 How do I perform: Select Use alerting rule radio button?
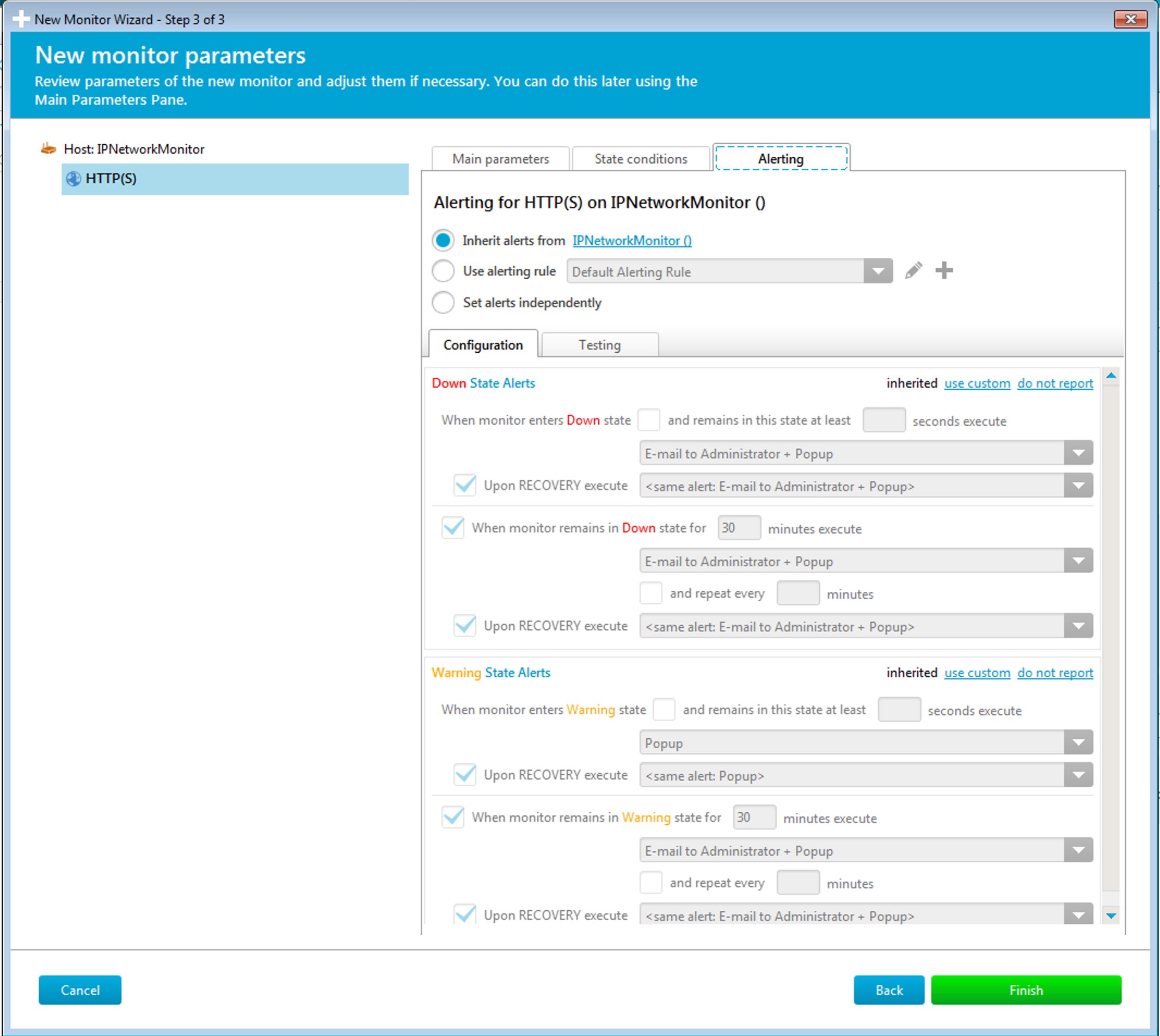(x=443, y=271)
